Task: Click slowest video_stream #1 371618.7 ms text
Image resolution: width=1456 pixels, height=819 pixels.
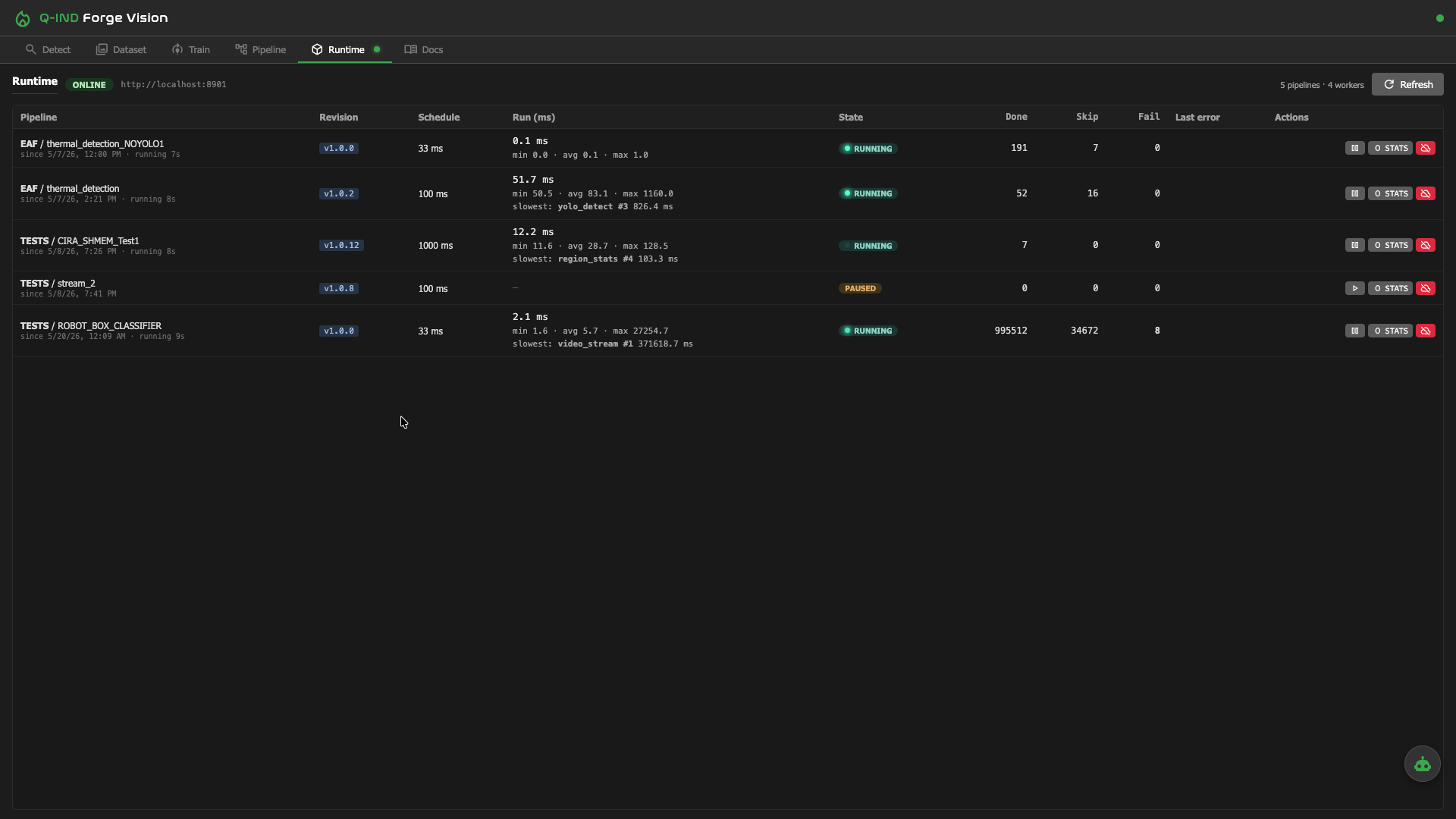Action: (603, 344)
